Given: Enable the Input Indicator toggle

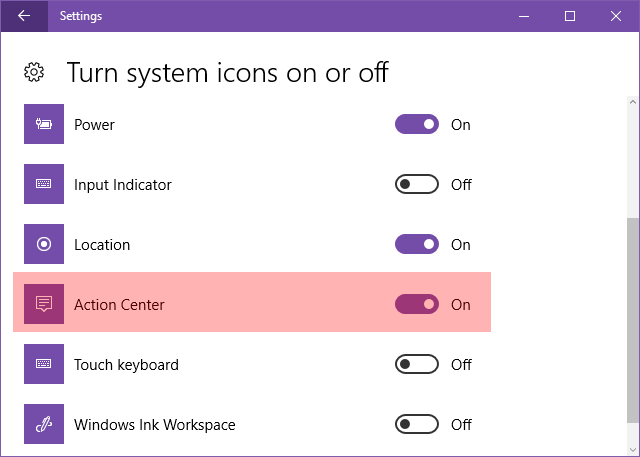Looking at the screenshot, I should click(417, 184).
